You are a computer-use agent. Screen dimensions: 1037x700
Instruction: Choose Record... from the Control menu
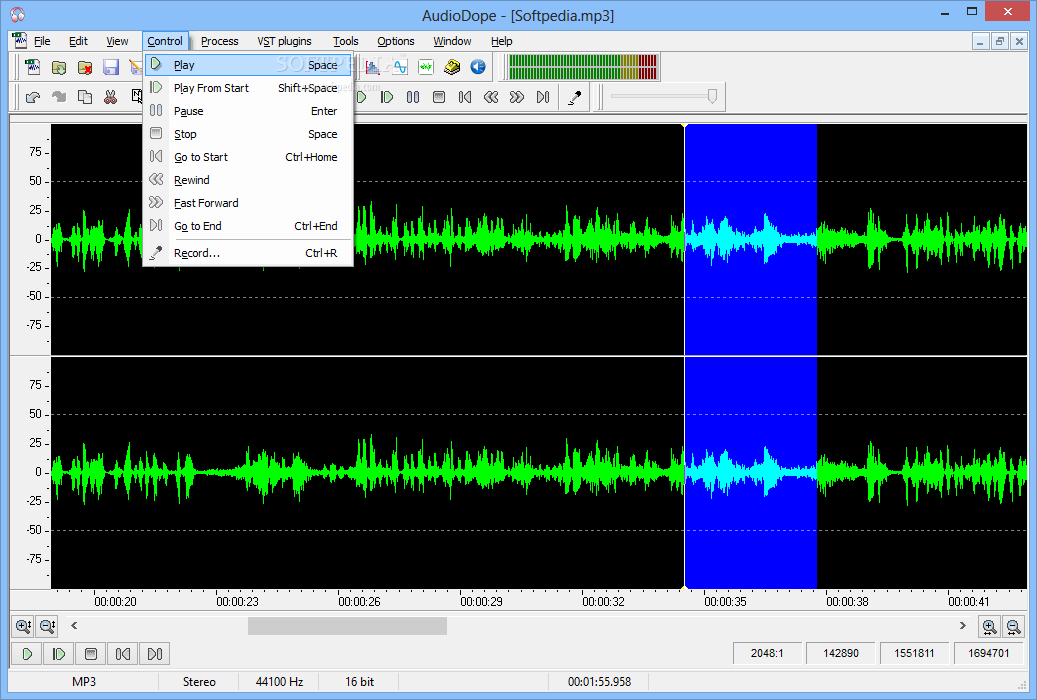[x=248, y=253]
